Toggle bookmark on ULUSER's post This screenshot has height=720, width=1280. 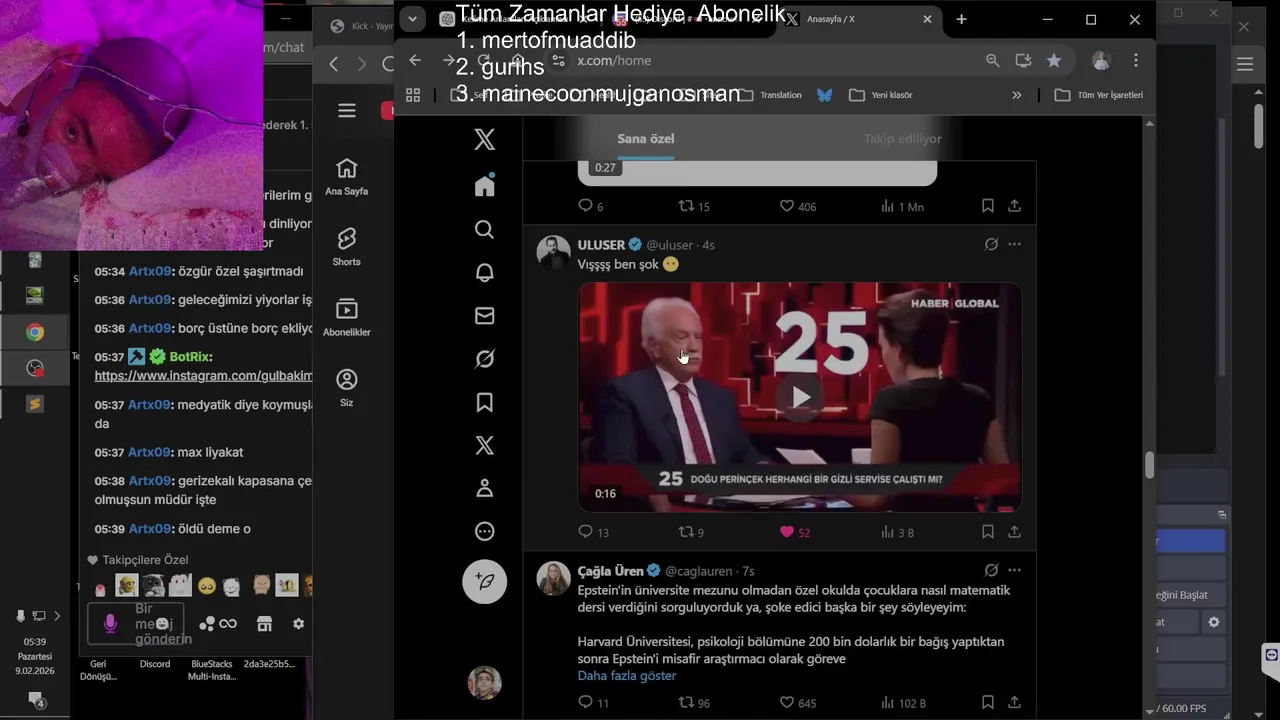(987, 532)
